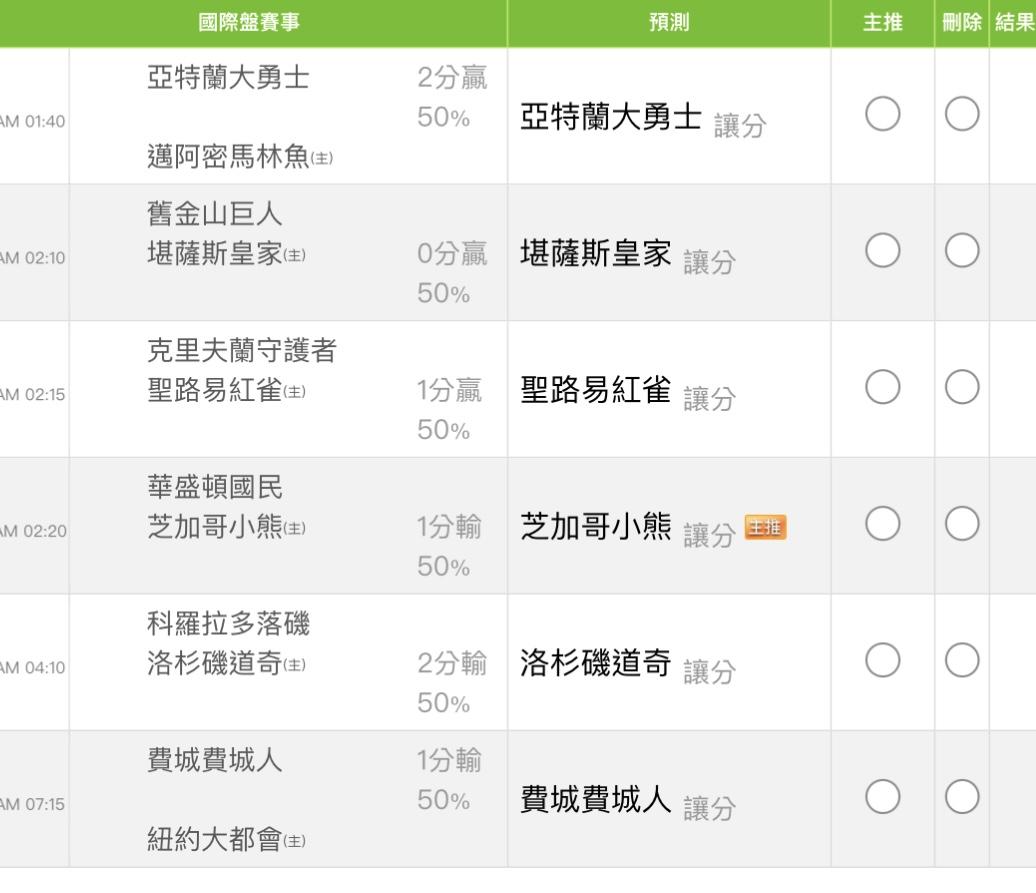The width and height of the screenshot is (1036, 893).
Task: Click the 科羅拉多落磯 team name
Action: tap(228, 624)
